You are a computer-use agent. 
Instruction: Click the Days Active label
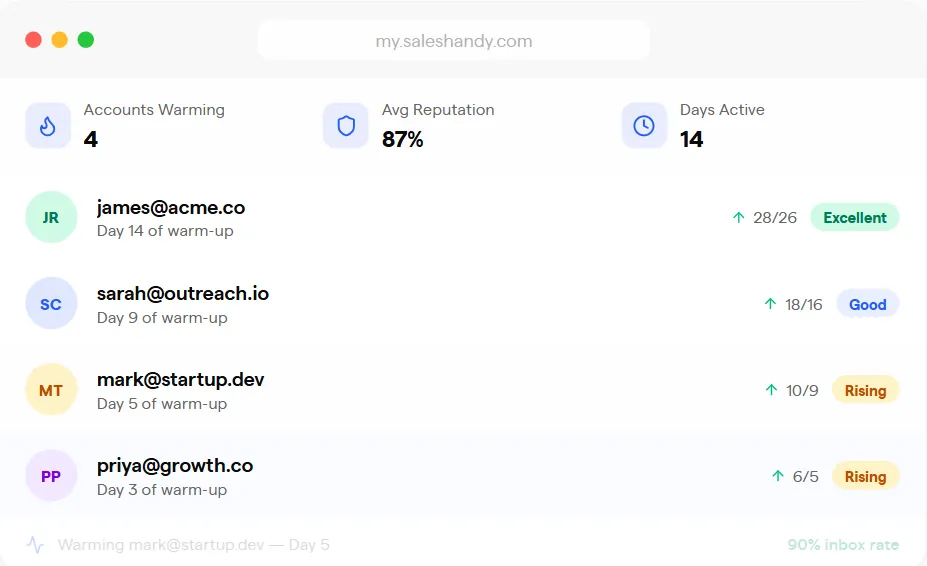tap(722, 110)
